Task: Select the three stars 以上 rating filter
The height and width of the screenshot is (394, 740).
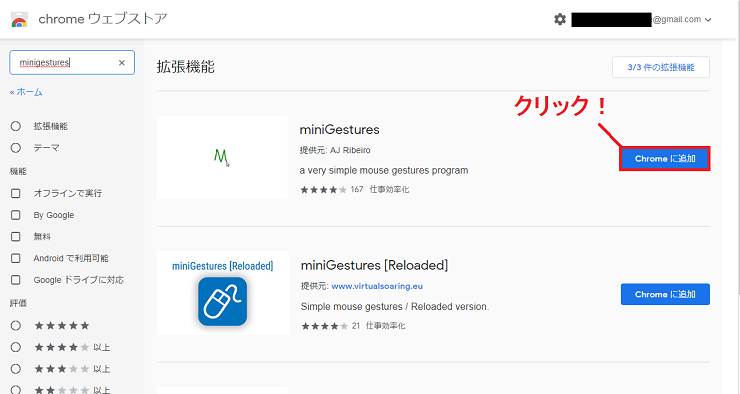Action: click(x=16, y=369)
